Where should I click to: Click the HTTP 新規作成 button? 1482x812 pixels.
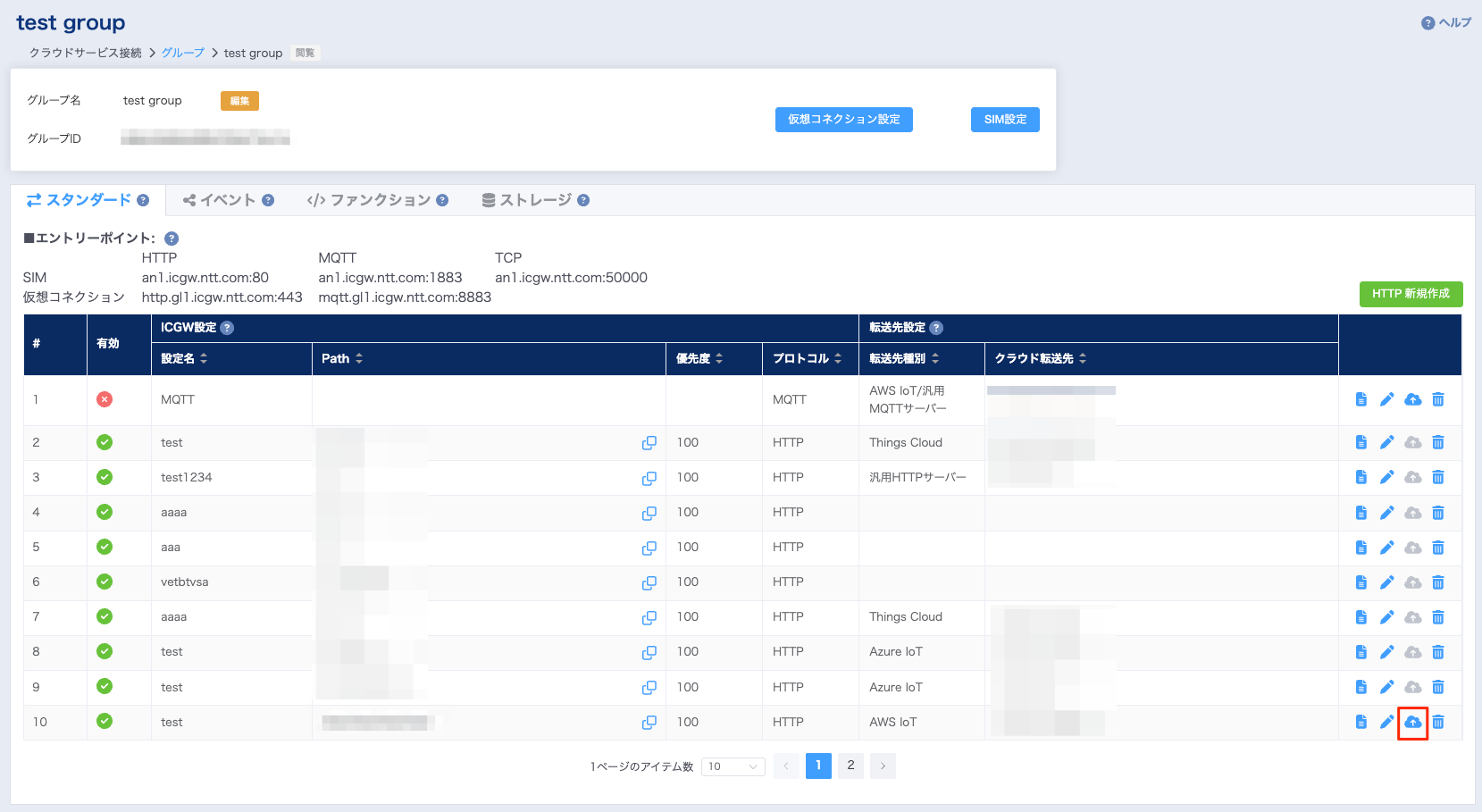(x=1411, y=294)
